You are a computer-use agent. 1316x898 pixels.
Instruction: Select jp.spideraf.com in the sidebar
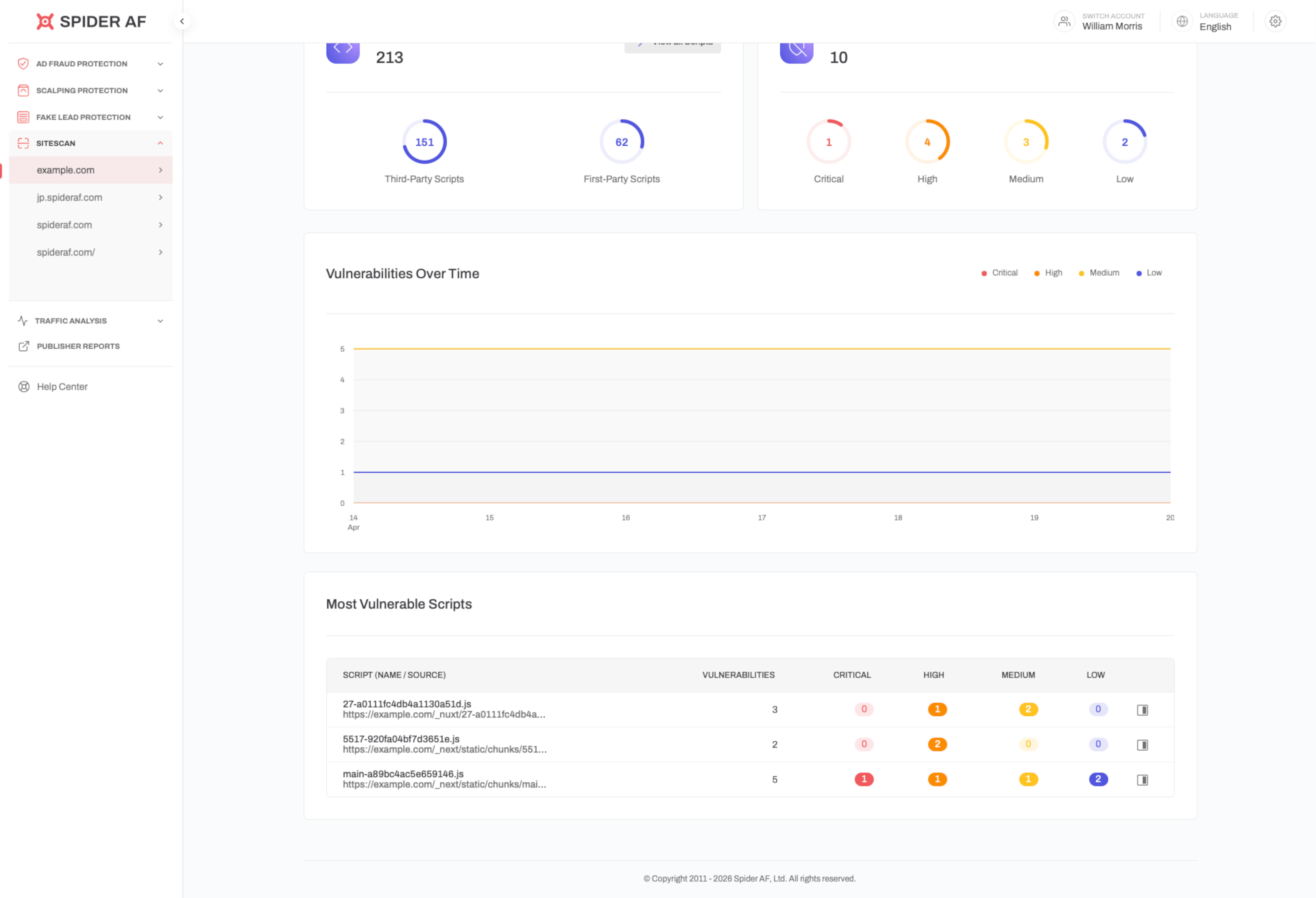pyautogui.click(x=90, y=198)
